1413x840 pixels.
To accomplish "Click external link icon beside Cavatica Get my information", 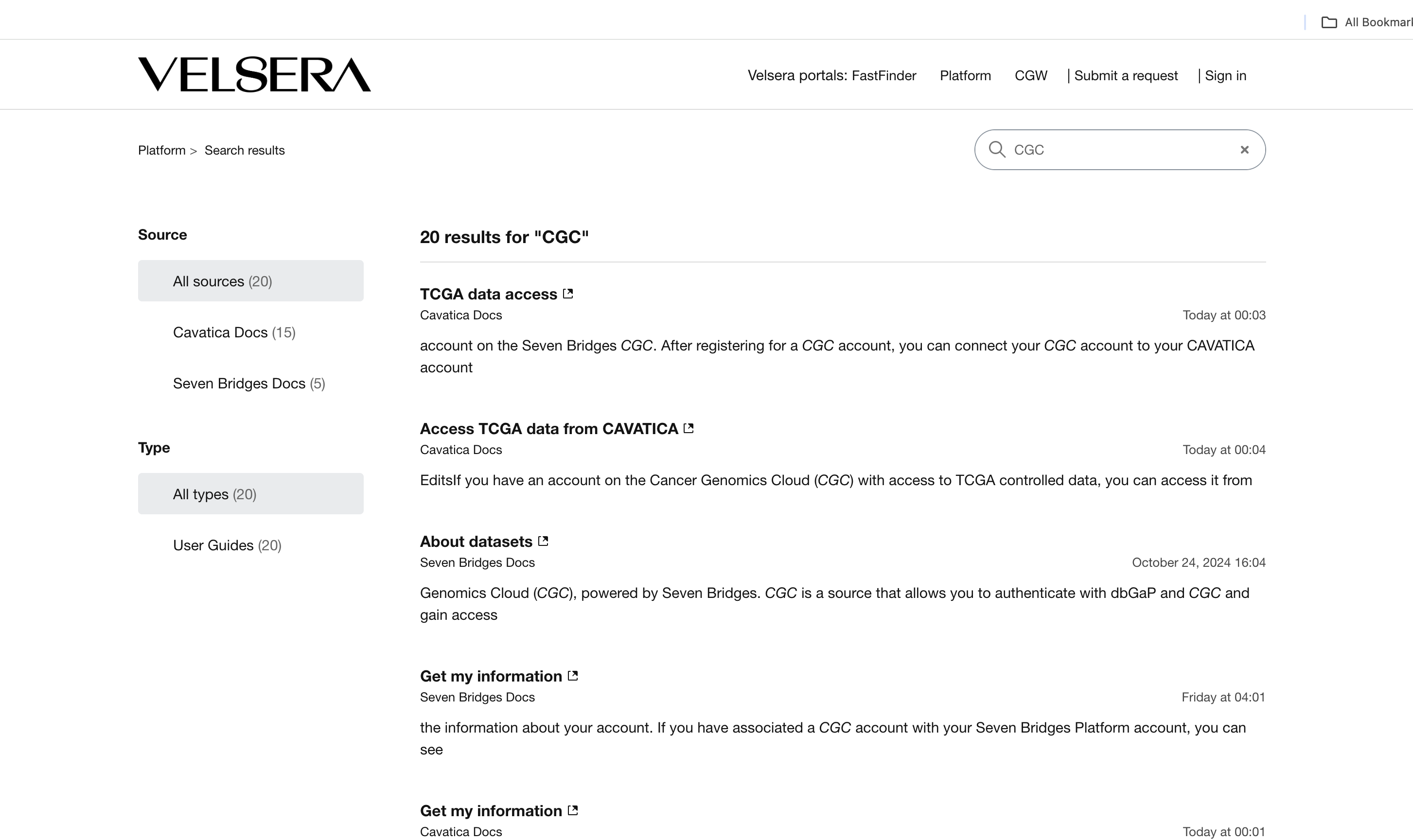I will pos(572,810).
